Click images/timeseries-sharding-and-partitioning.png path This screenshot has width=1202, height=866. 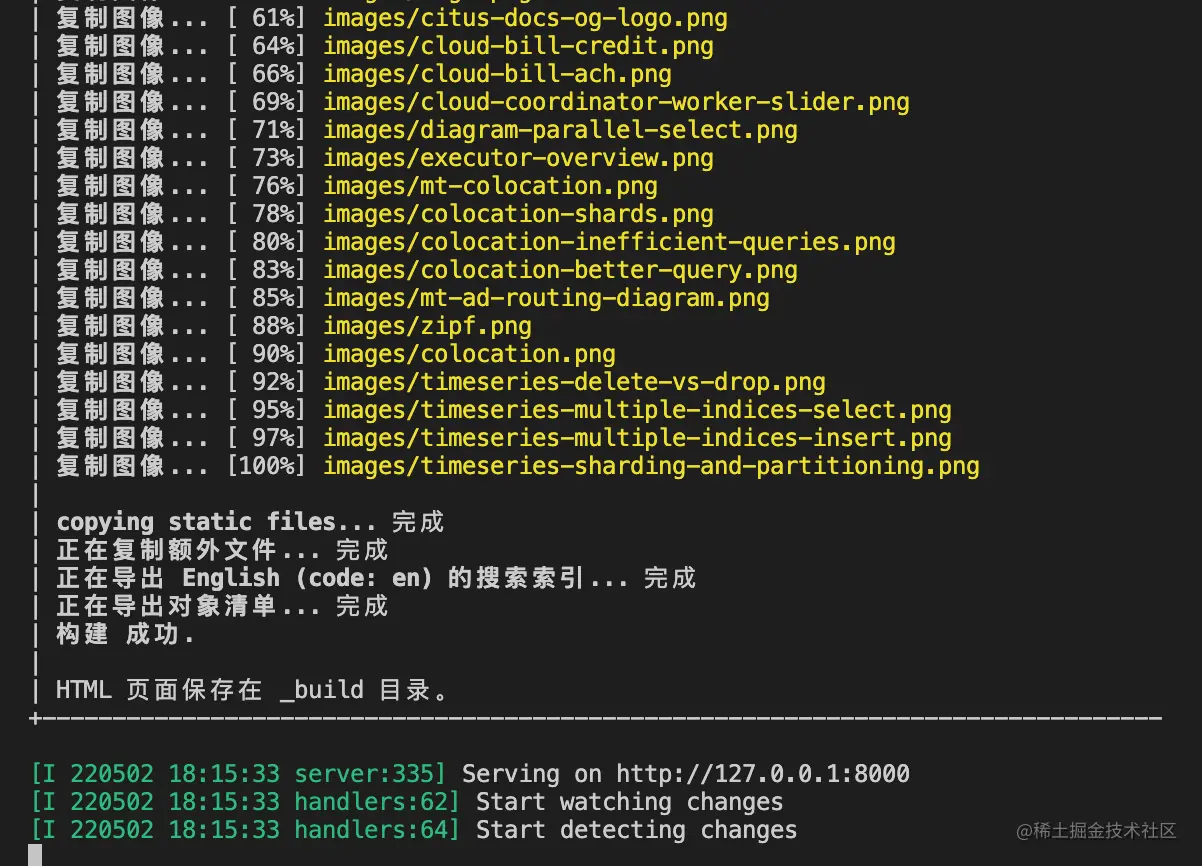[651, 466]
